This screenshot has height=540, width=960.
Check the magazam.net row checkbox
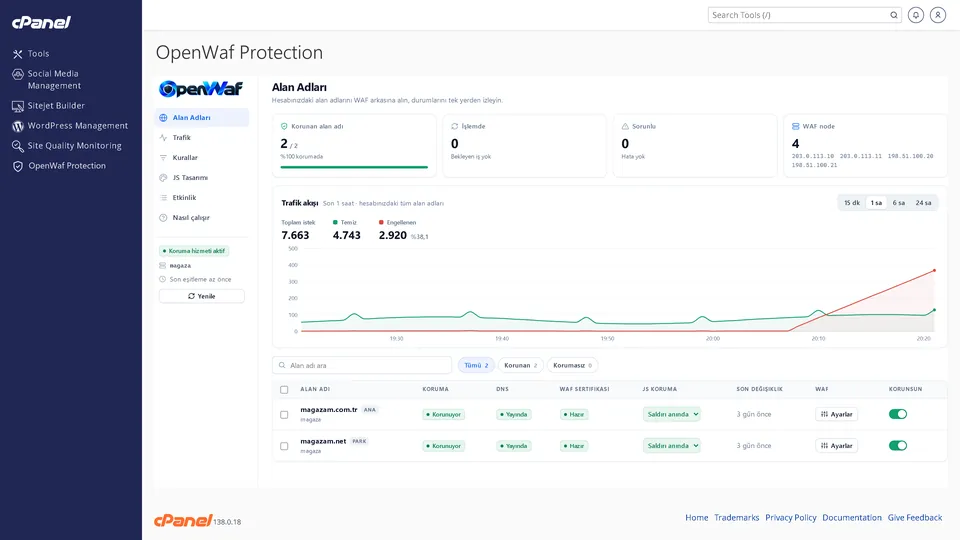[284, 446]
